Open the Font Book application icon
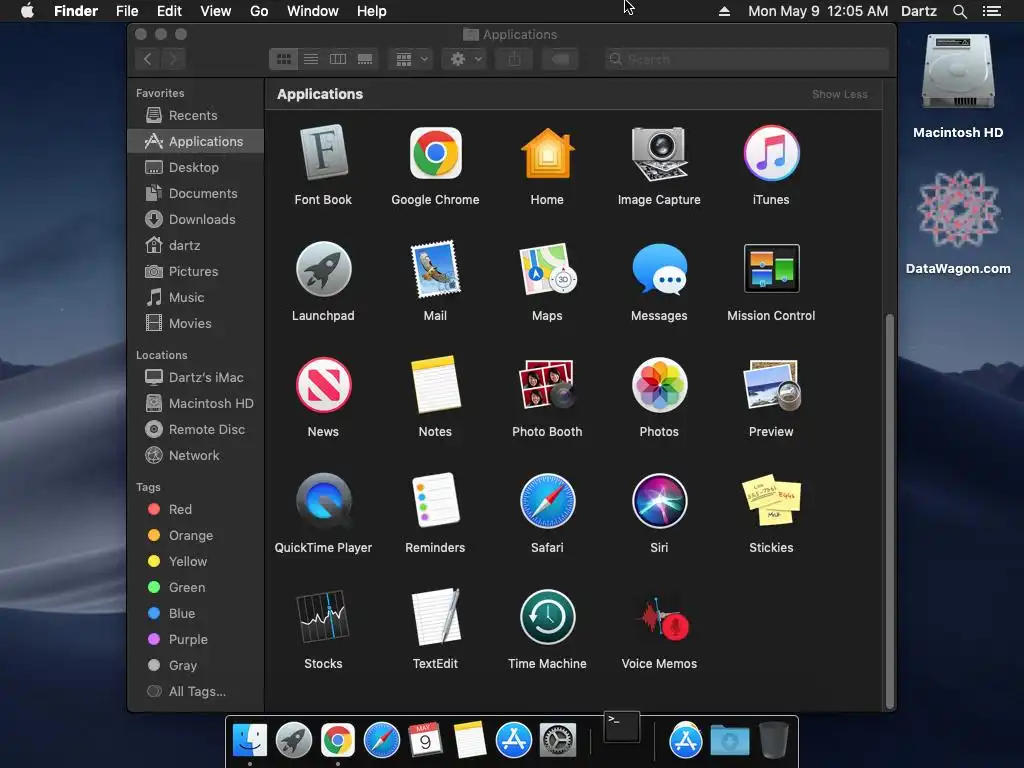1024x768 pixels. [323, 154]
